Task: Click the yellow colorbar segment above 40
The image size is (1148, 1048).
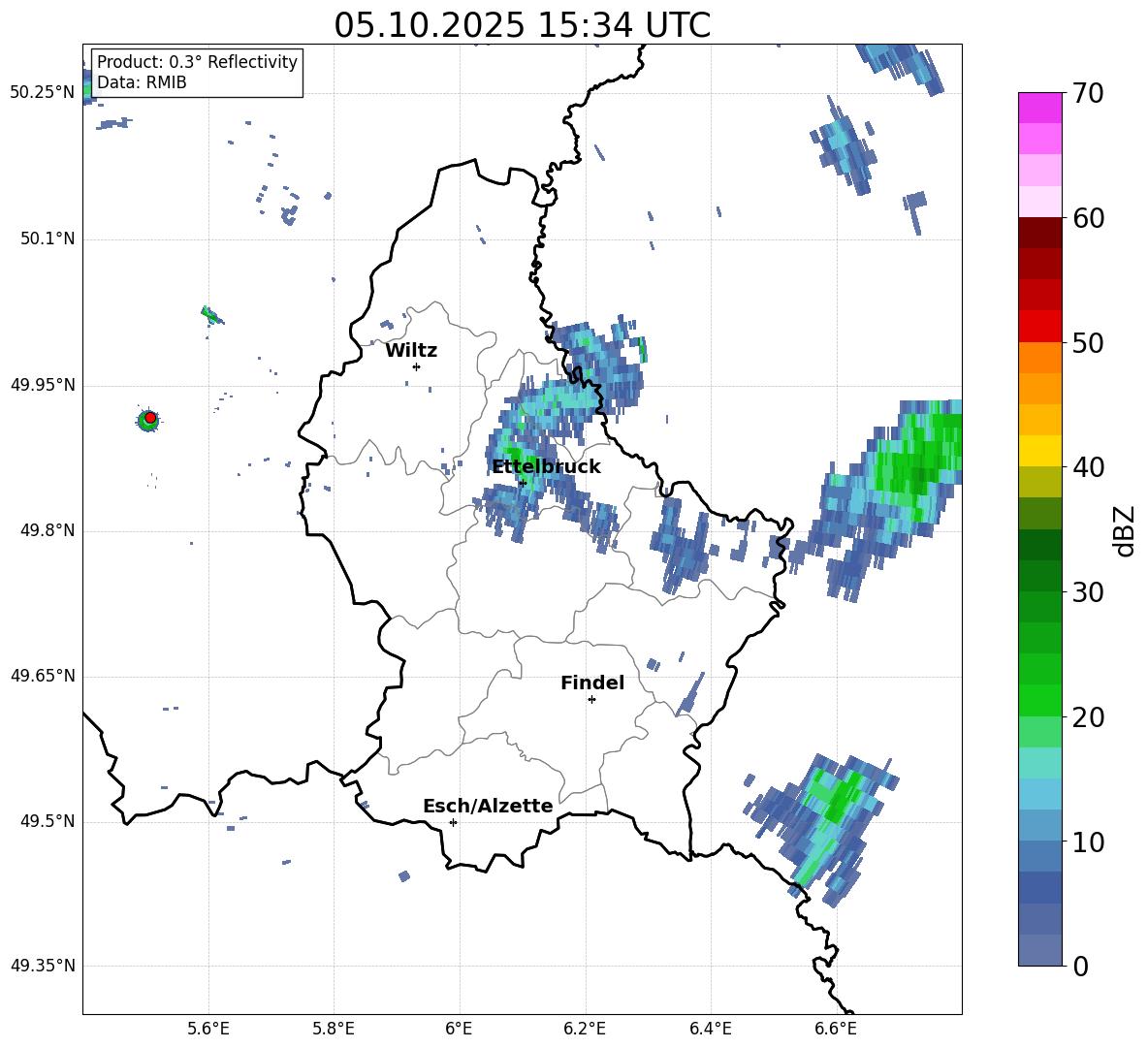Action: (1039, 451)
